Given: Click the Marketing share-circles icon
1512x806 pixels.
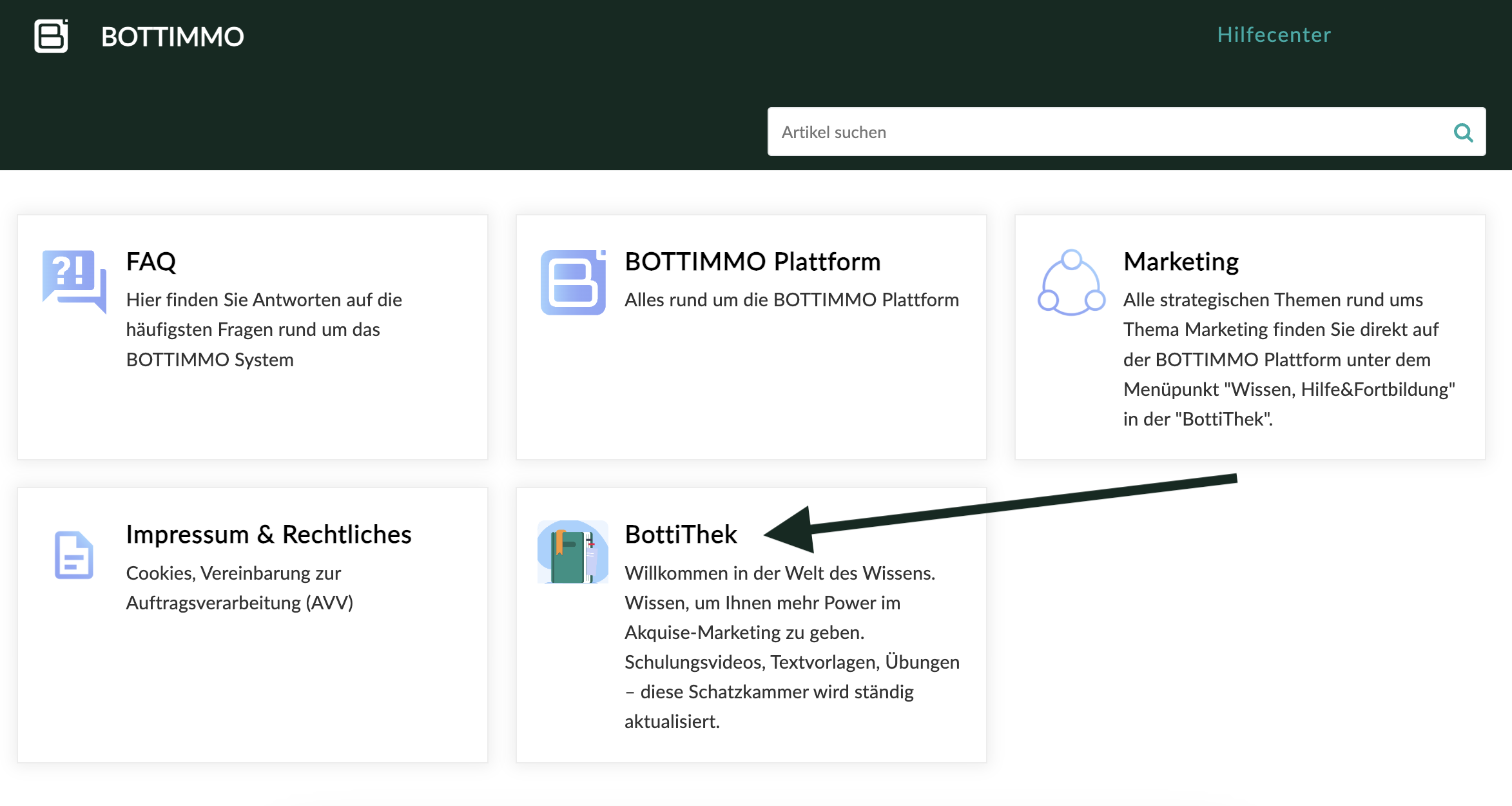Looking at the screenshot, I should coord(1071,282).
